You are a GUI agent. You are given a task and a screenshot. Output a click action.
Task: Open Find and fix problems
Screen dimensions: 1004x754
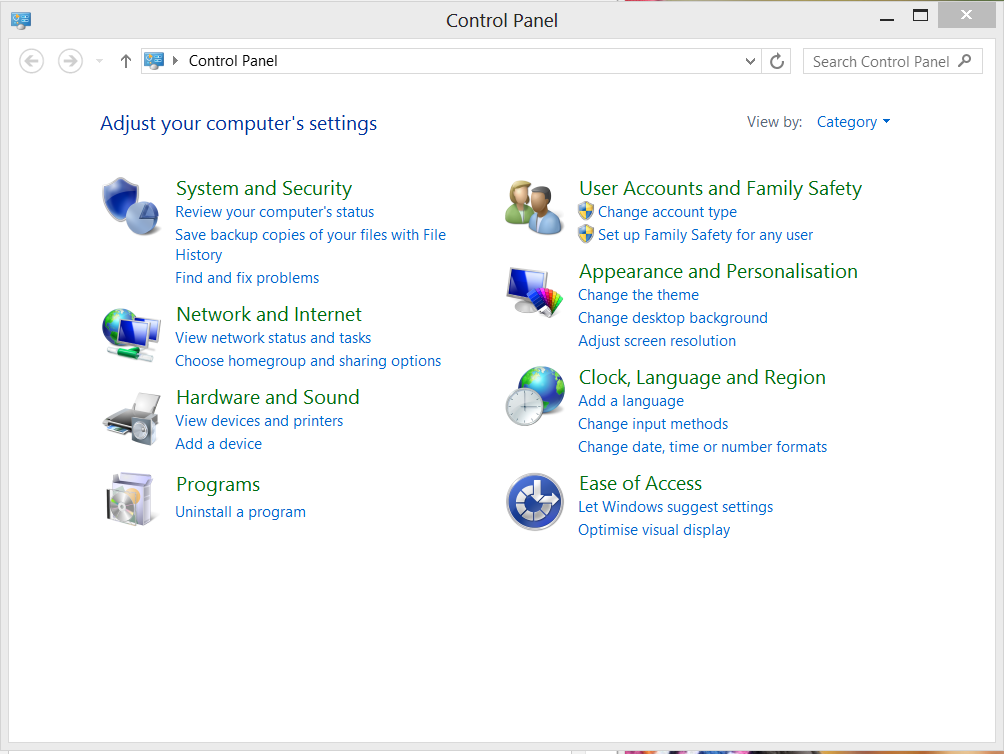pyautogui.click(x=247, y=278)
